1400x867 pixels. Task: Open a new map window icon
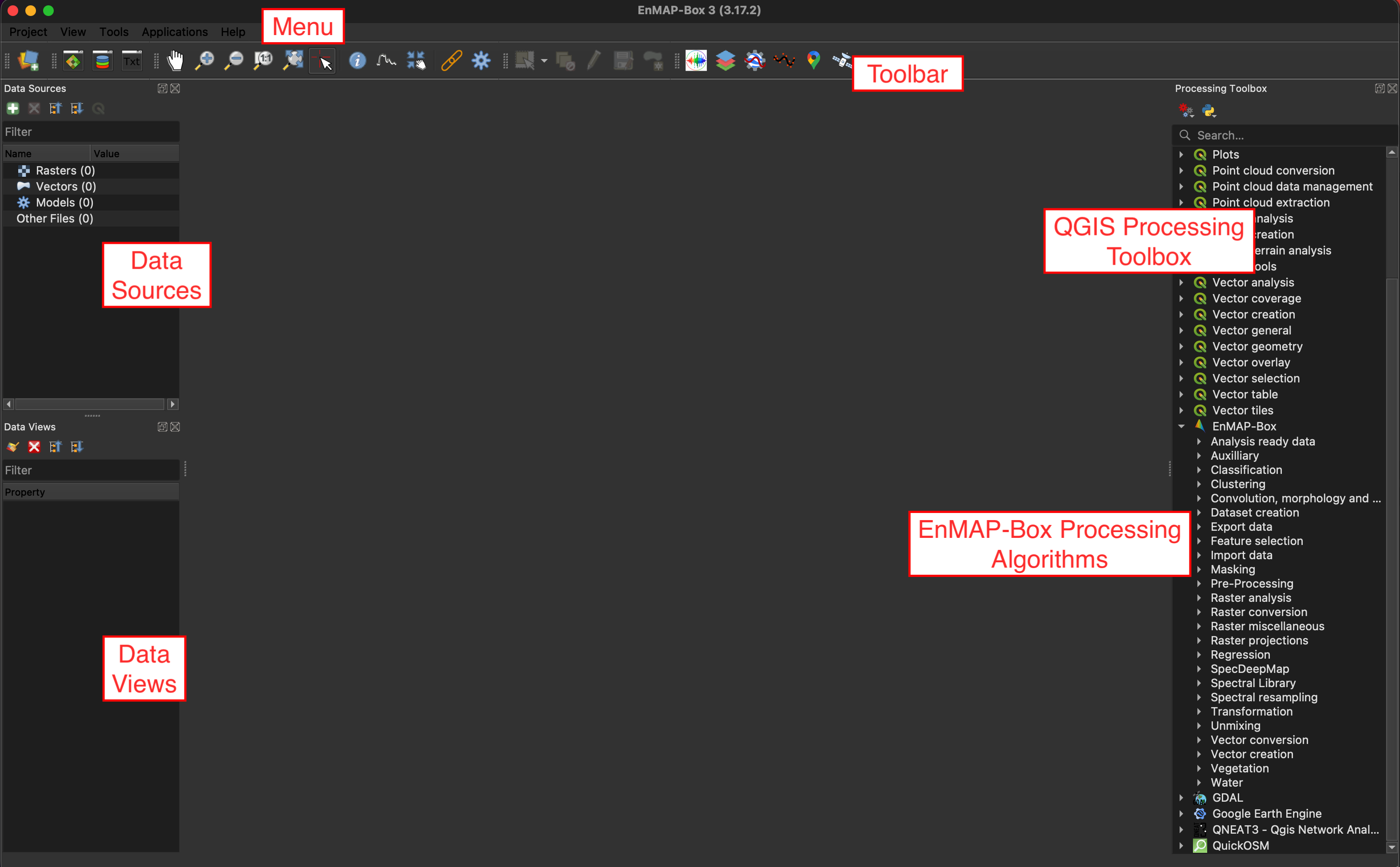click(73, 60)
